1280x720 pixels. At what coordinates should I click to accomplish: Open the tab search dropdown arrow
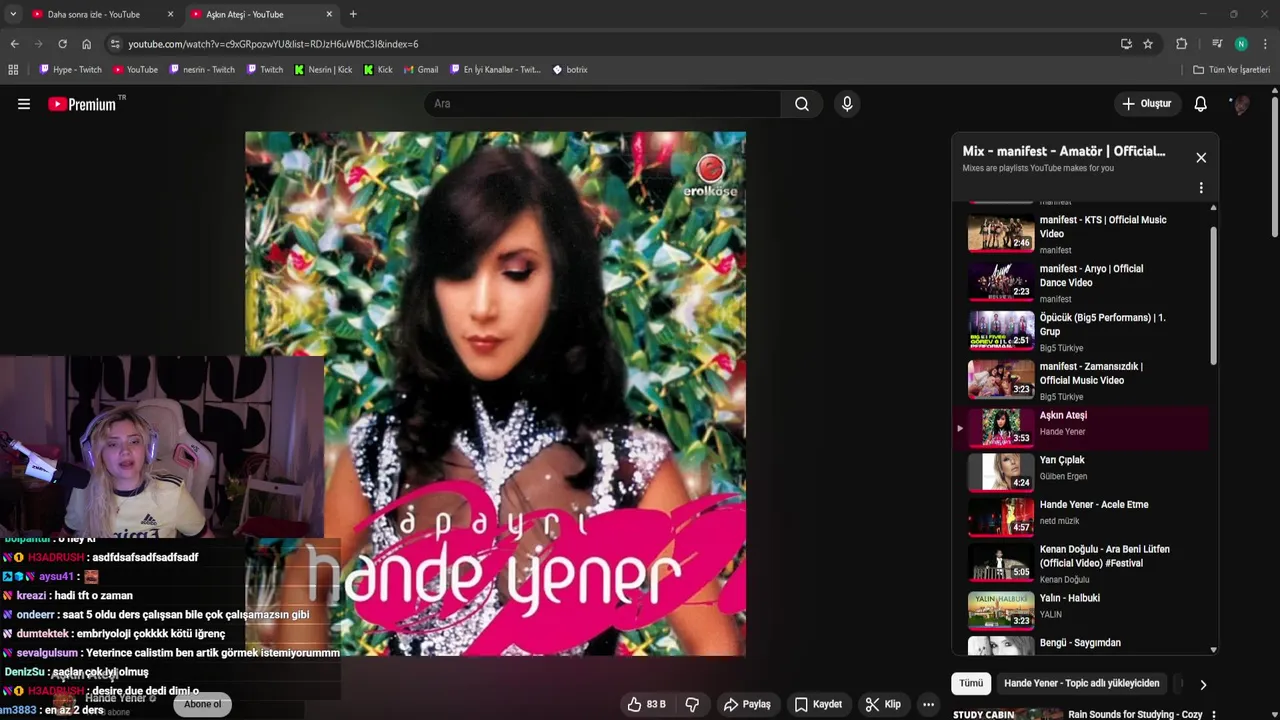[13, 14]
